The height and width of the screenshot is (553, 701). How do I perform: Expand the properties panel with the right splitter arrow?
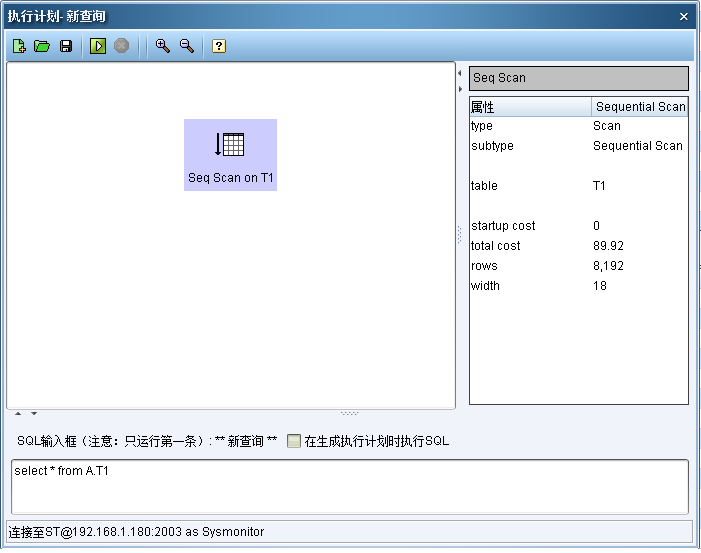460,89
